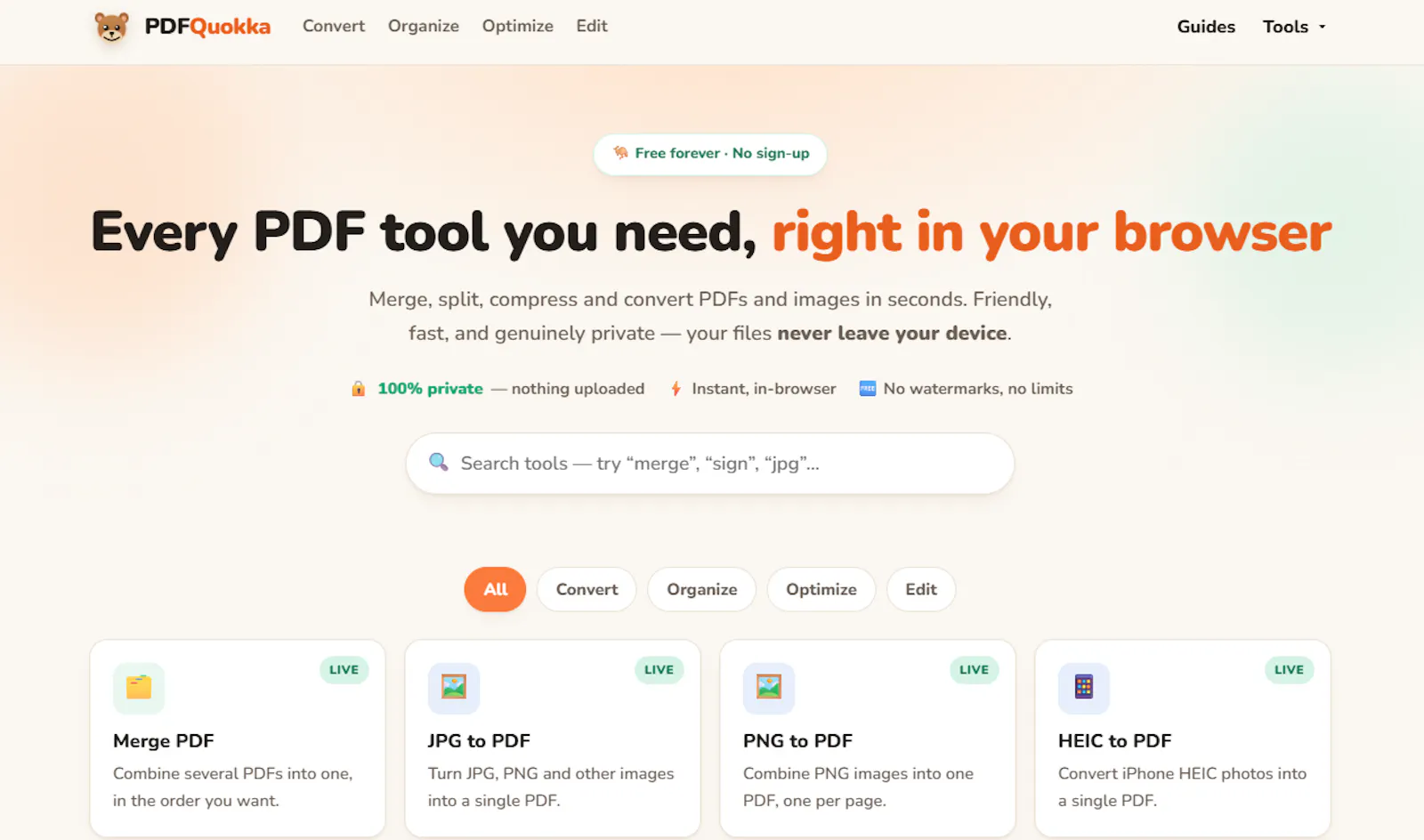Viewport: 1424px width, 840px height.
Task: Click the 'right in your browser' headline text
Action: pos(1052,233)
